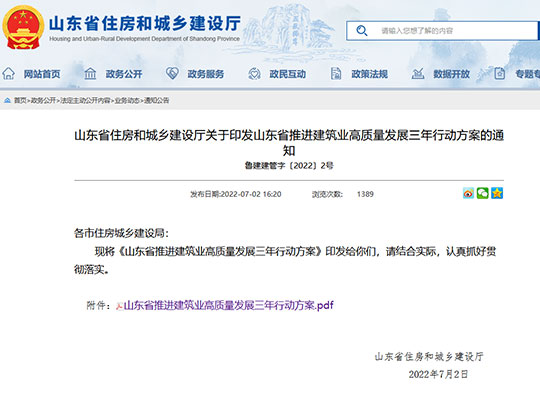The height and width of the screenshot is (400, 540).
Task: Go to 法定主动公开内容 in the breadcrumb
Action: [85, 100]
